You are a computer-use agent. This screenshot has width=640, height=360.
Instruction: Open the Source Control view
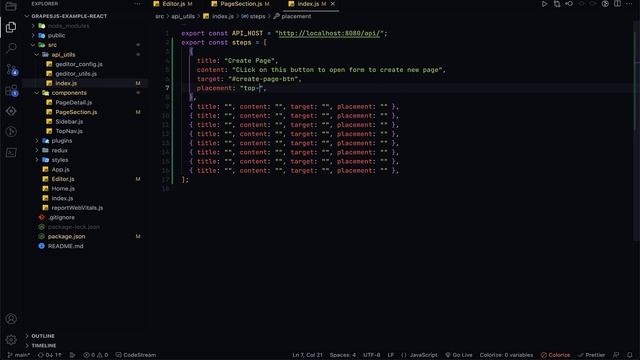tap(11, 70)
